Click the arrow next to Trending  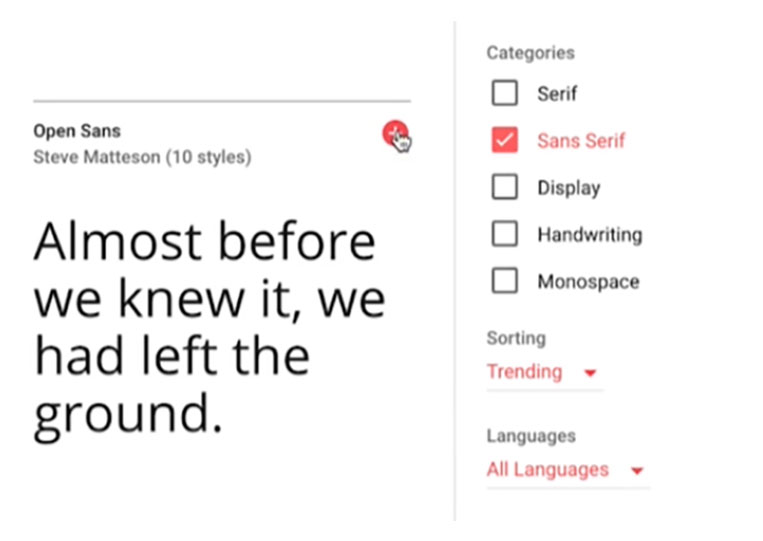pos(590,373)
